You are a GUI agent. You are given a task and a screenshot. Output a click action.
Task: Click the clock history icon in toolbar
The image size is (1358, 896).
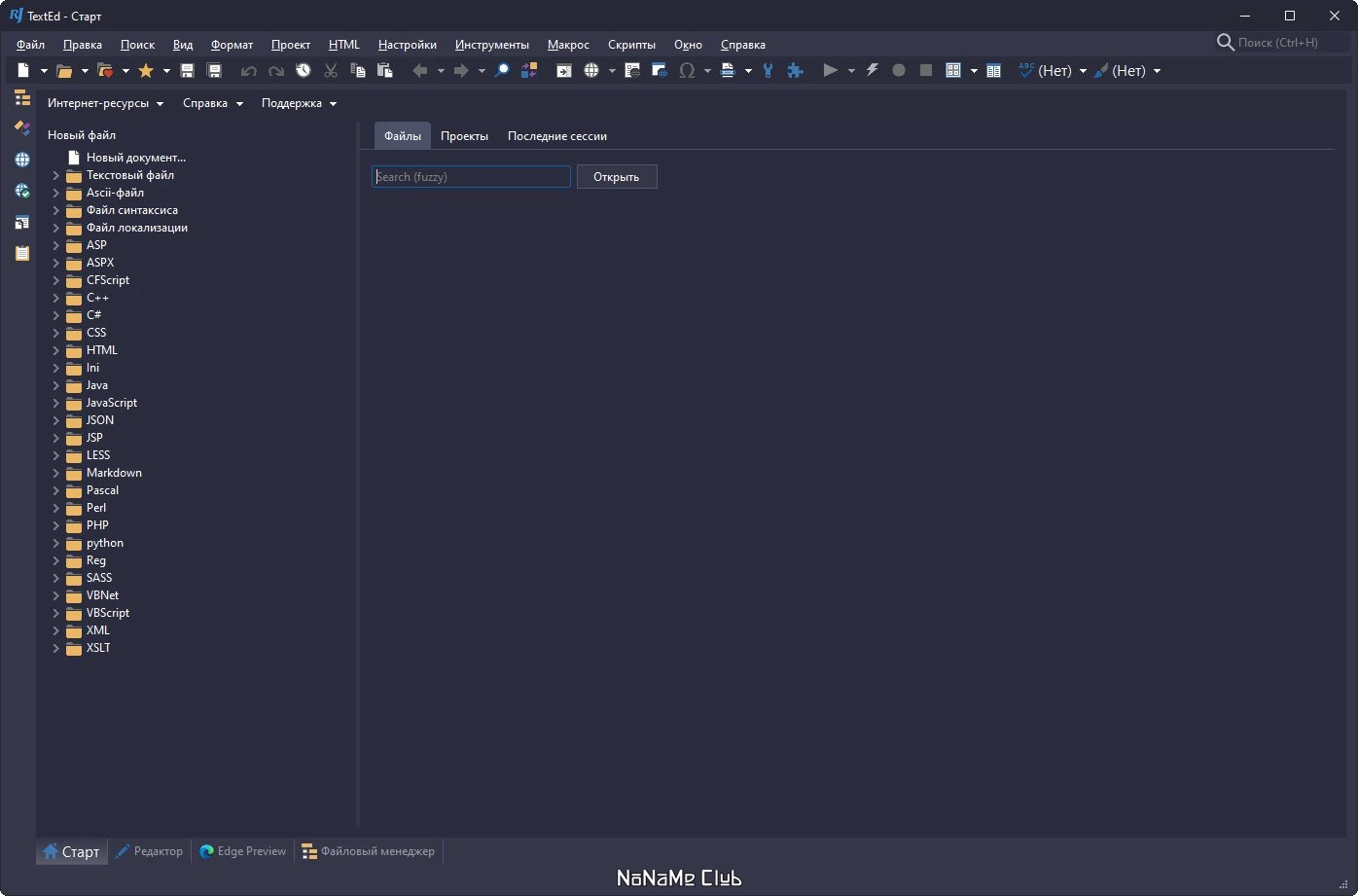[x=304, y=71]
